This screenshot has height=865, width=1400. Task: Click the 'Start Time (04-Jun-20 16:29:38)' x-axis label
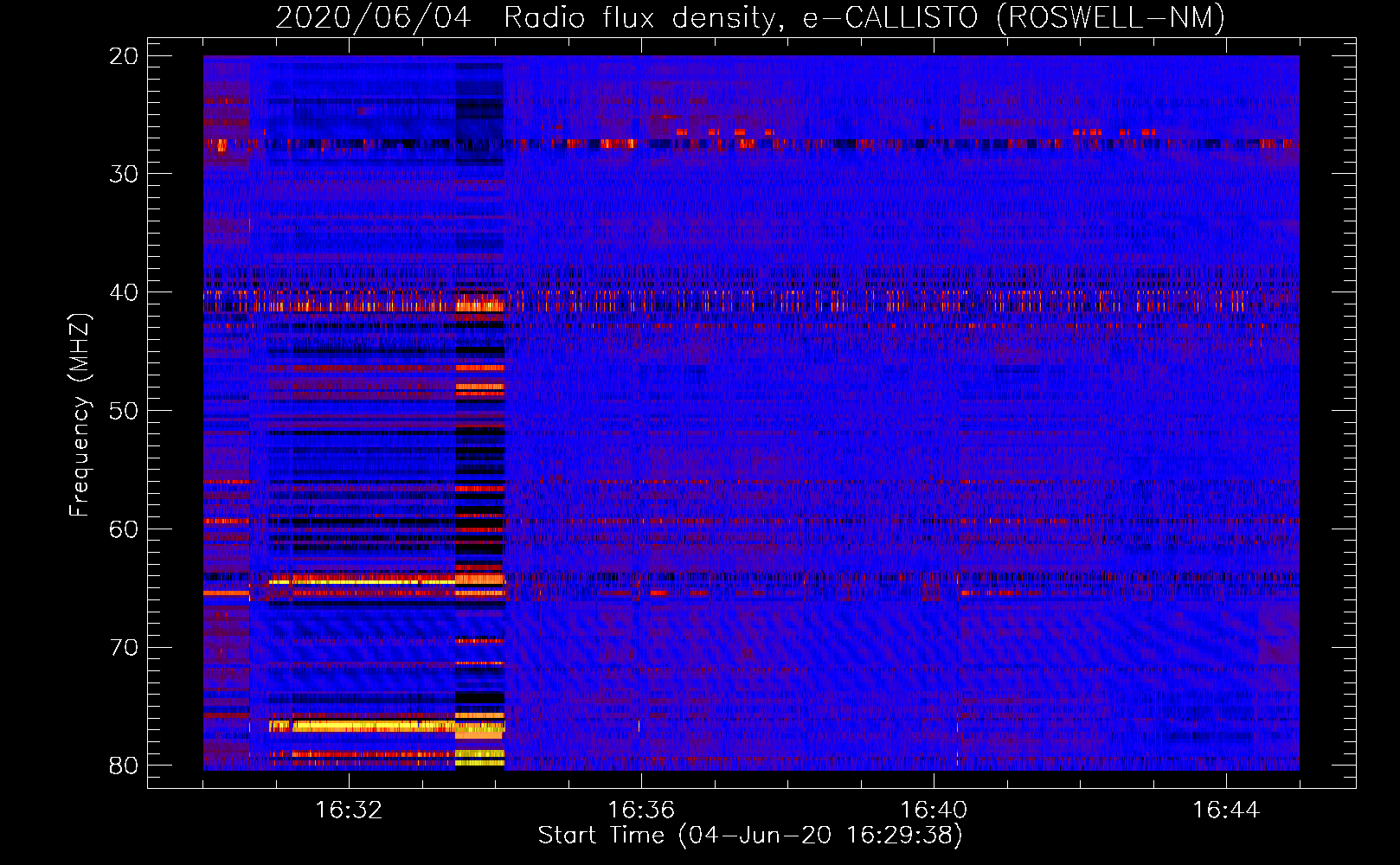750,836
